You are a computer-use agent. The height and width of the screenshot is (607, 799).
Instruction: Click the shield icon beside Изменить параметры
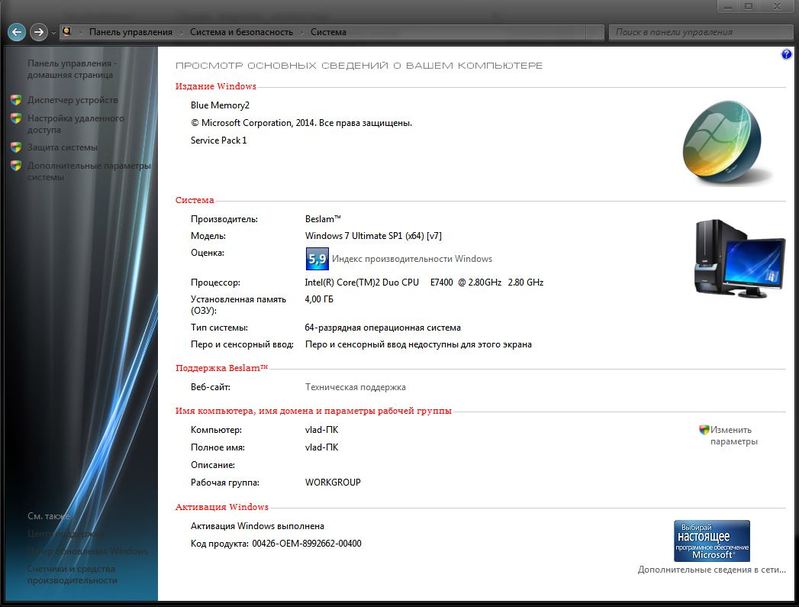point(704,429)
